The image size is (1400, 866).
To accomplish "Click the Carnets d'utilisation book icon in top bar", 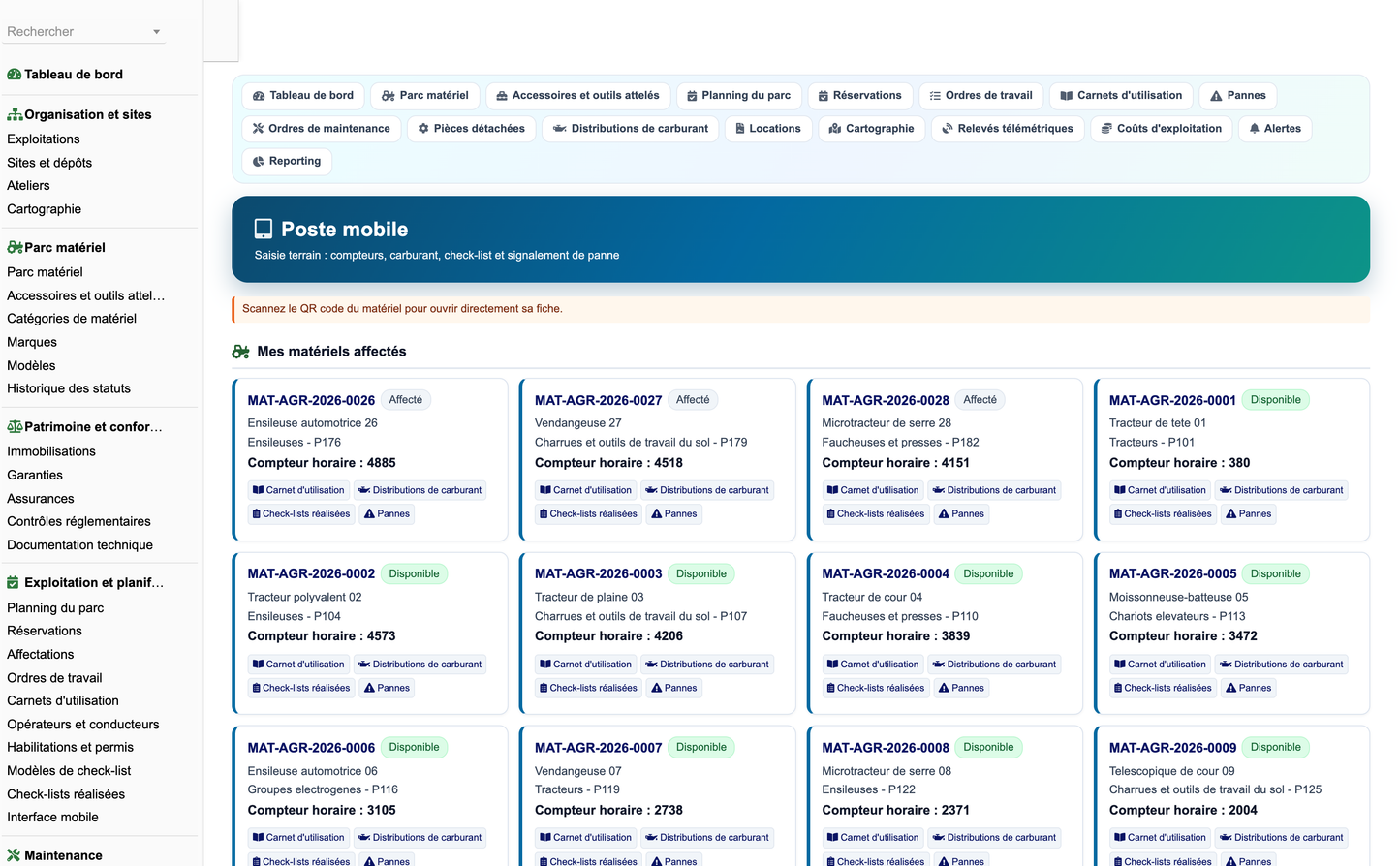I will click(x=1067, y=96).
